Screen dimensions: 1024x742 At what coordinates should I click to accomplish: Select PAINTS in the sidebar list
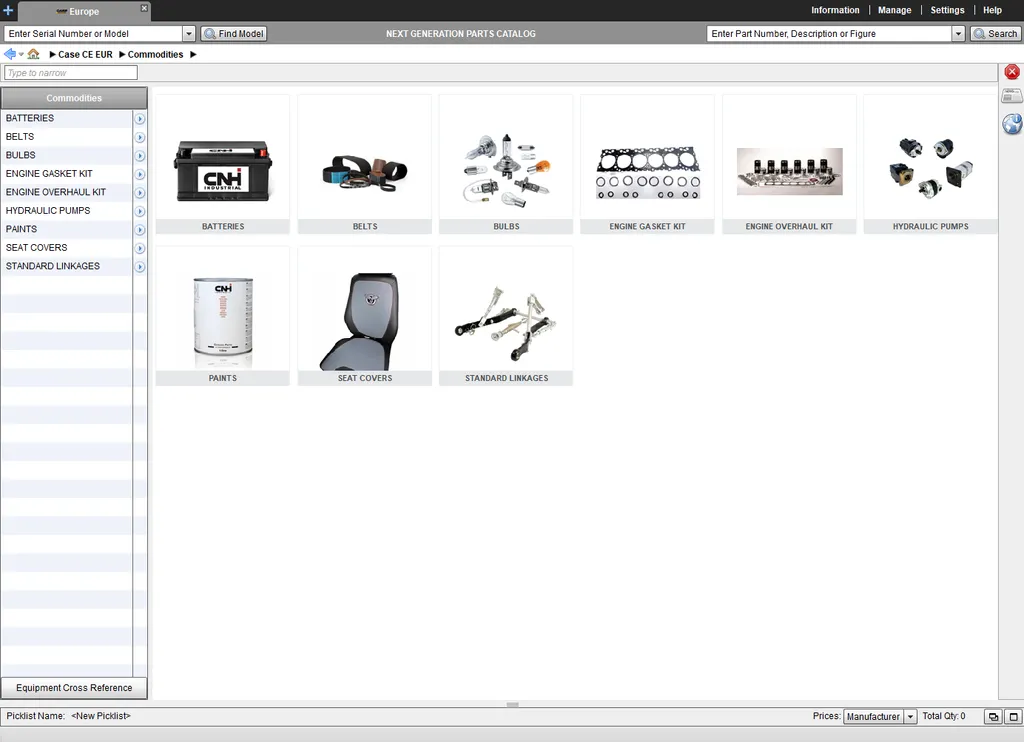tap(67, 229)
